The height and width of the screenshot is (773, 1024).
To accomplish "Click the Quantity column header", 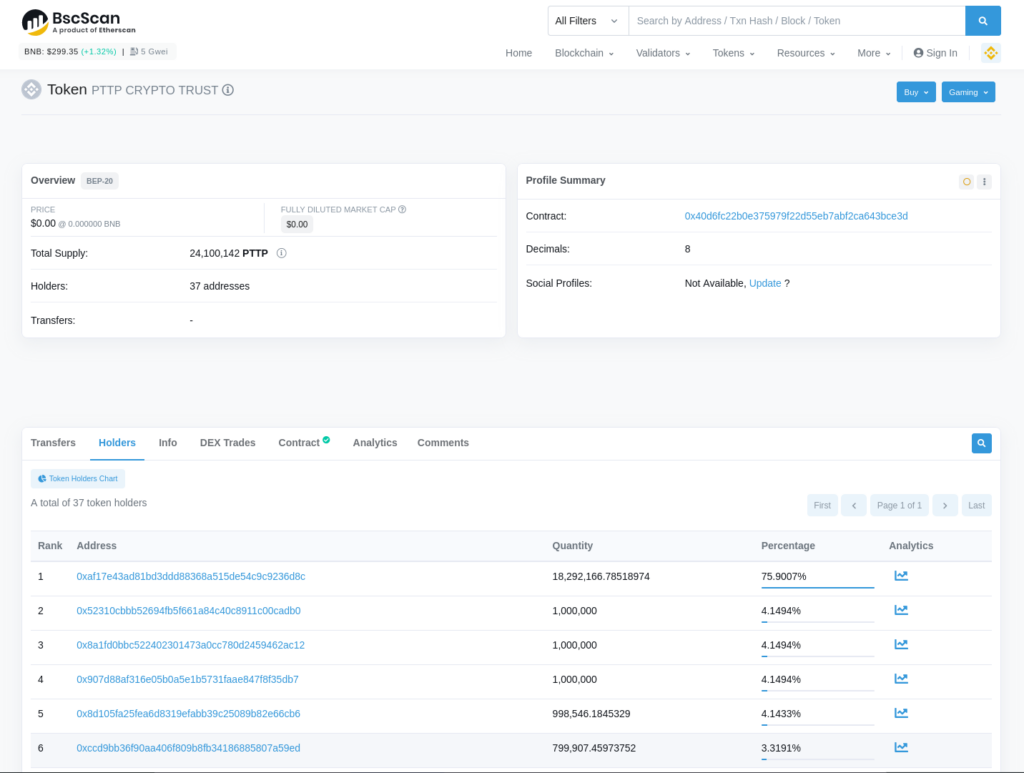I will tap(572, 546).
